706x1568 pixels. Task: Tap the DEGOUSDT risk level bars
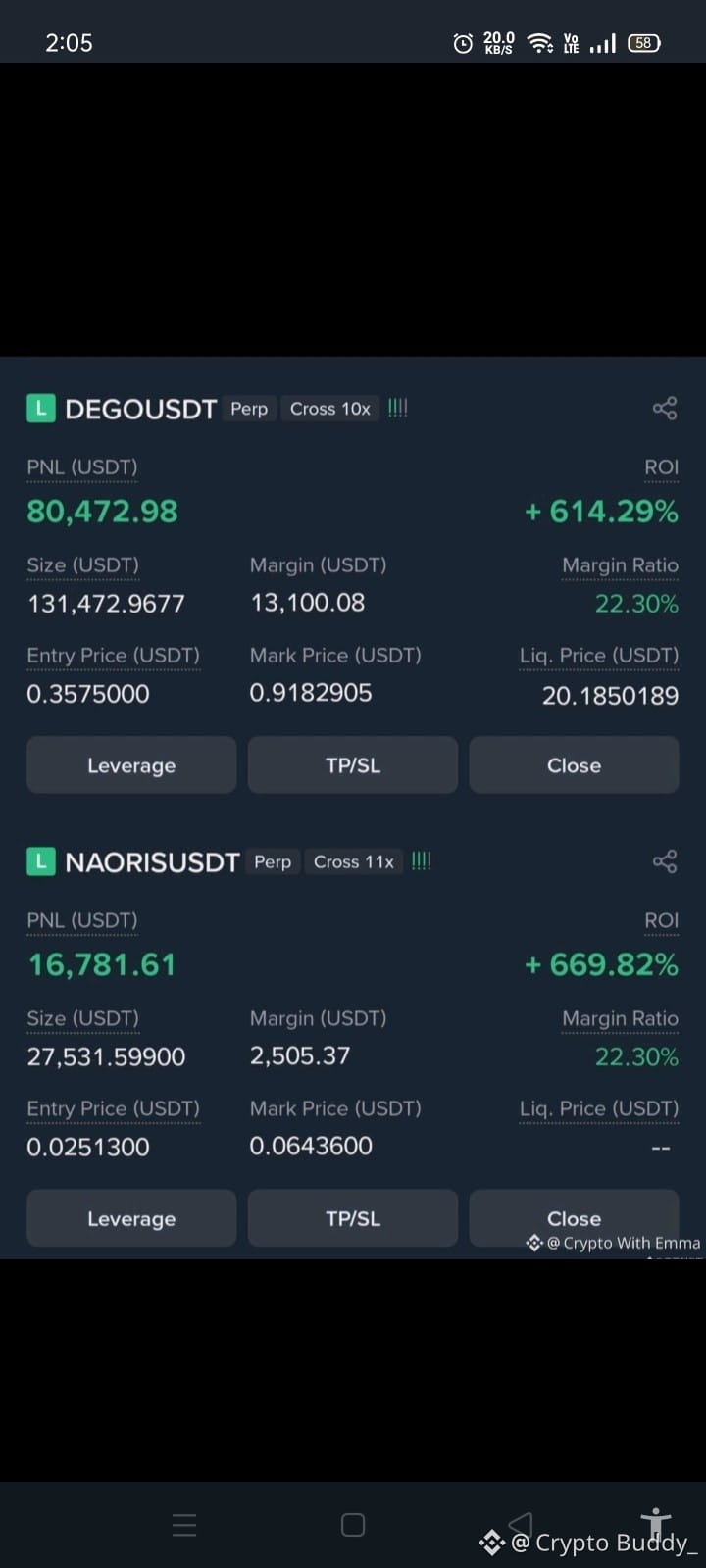[398, 408]
